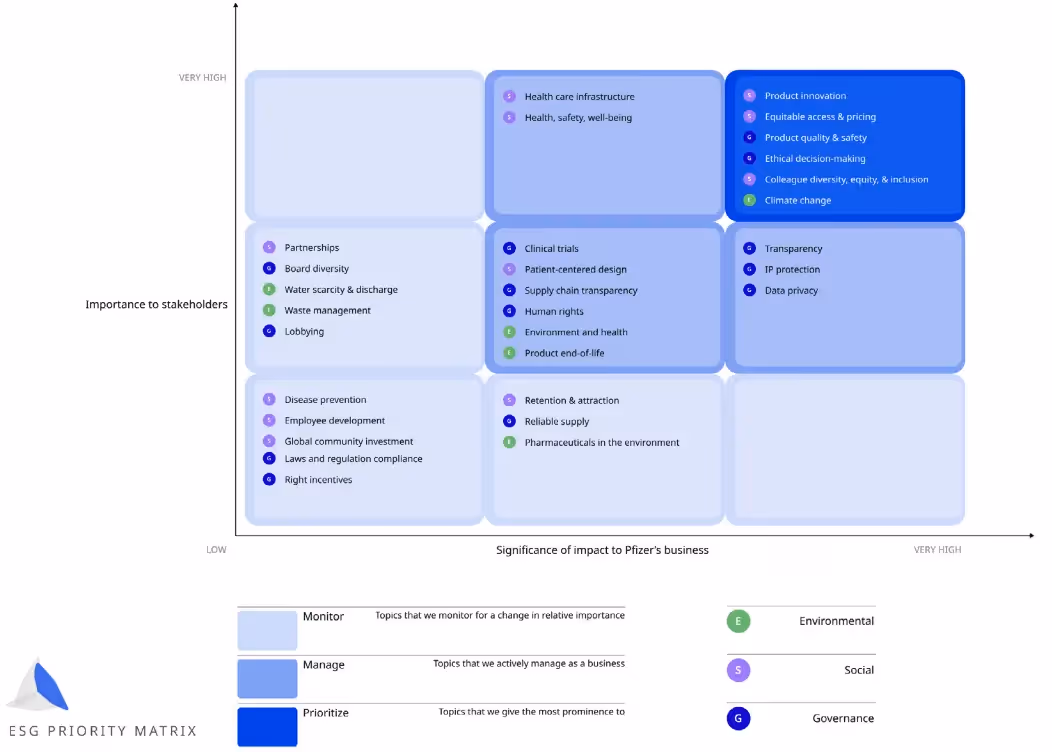This screenshot has width=1052, height=752.
Task: Click the Prioritize legend label
Action: 325,713
